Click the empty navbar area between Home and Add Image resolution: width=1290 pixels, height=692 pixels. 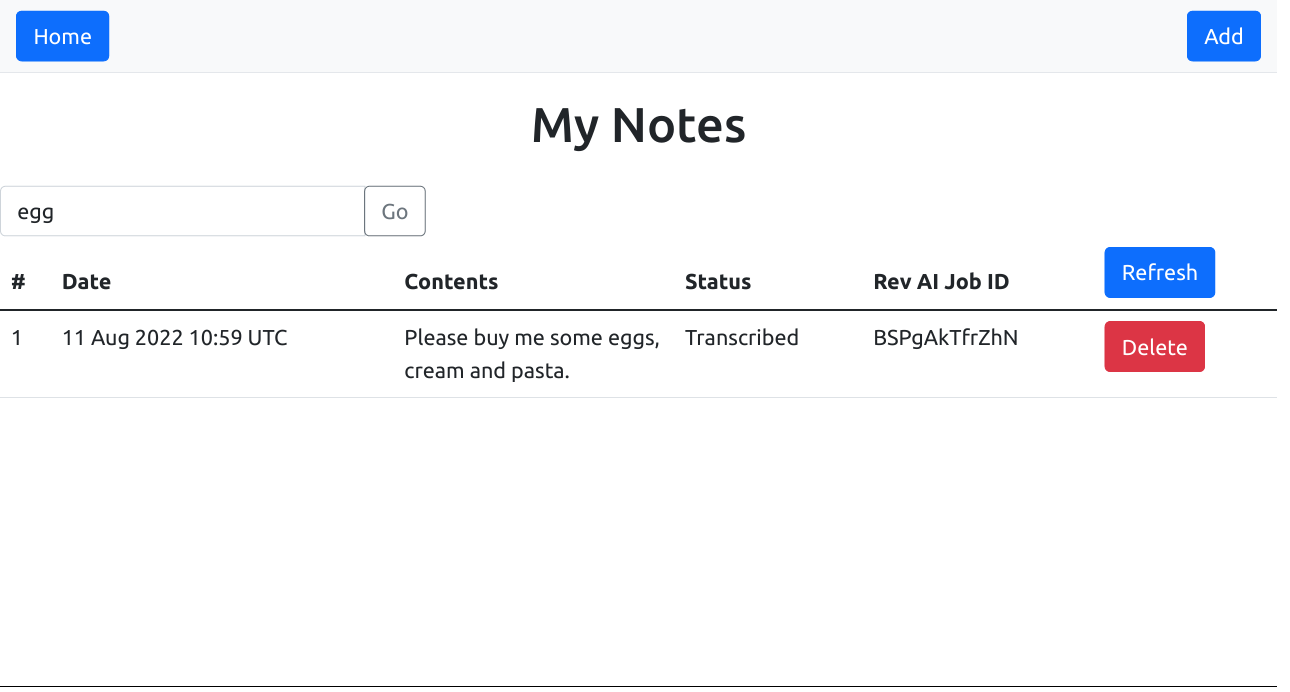(x=640, y=36)
